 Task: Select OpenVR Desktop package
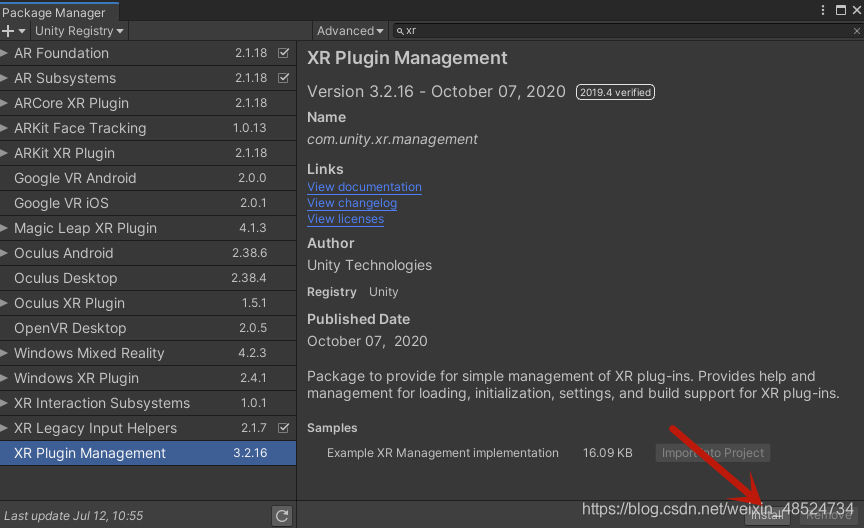tap(148, 328)
